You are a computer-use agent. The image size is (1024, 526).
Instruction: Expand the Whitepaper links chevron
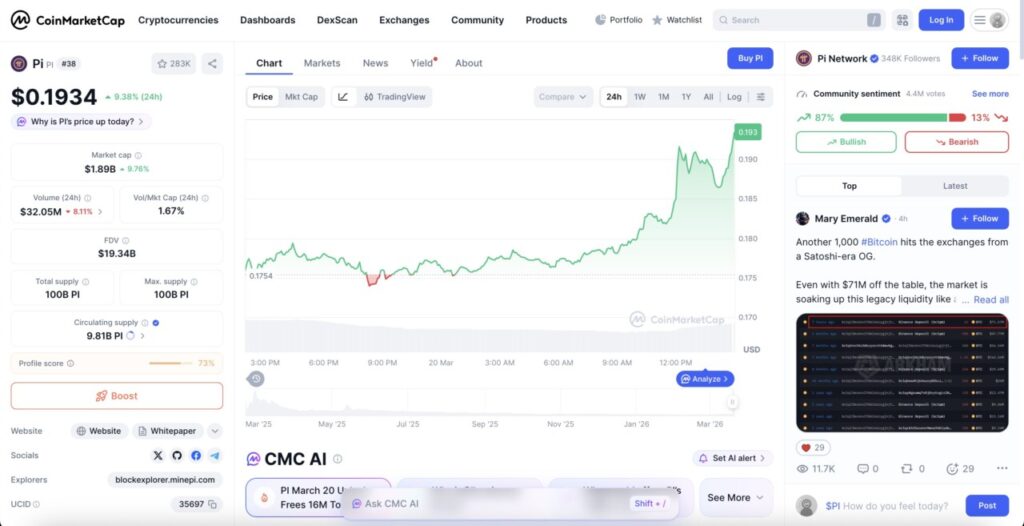click(x=215, y=431)
